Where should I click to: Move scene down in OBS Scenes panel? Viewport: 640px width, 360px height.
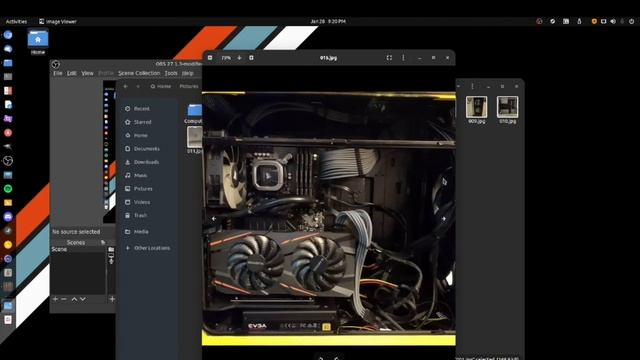[x=83, y=299]
